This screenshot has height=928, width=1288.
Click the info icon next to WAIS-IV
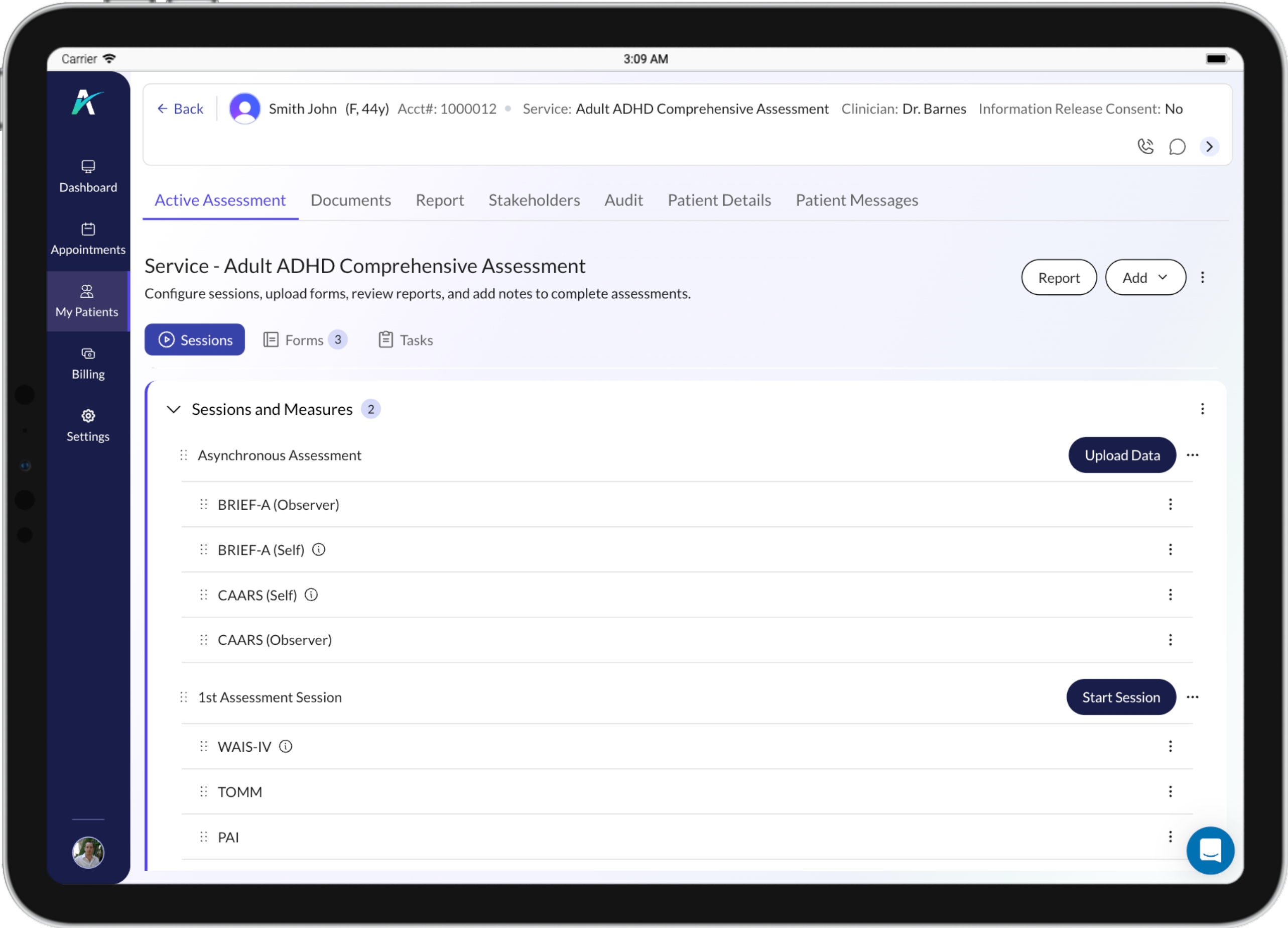(286, 746)
